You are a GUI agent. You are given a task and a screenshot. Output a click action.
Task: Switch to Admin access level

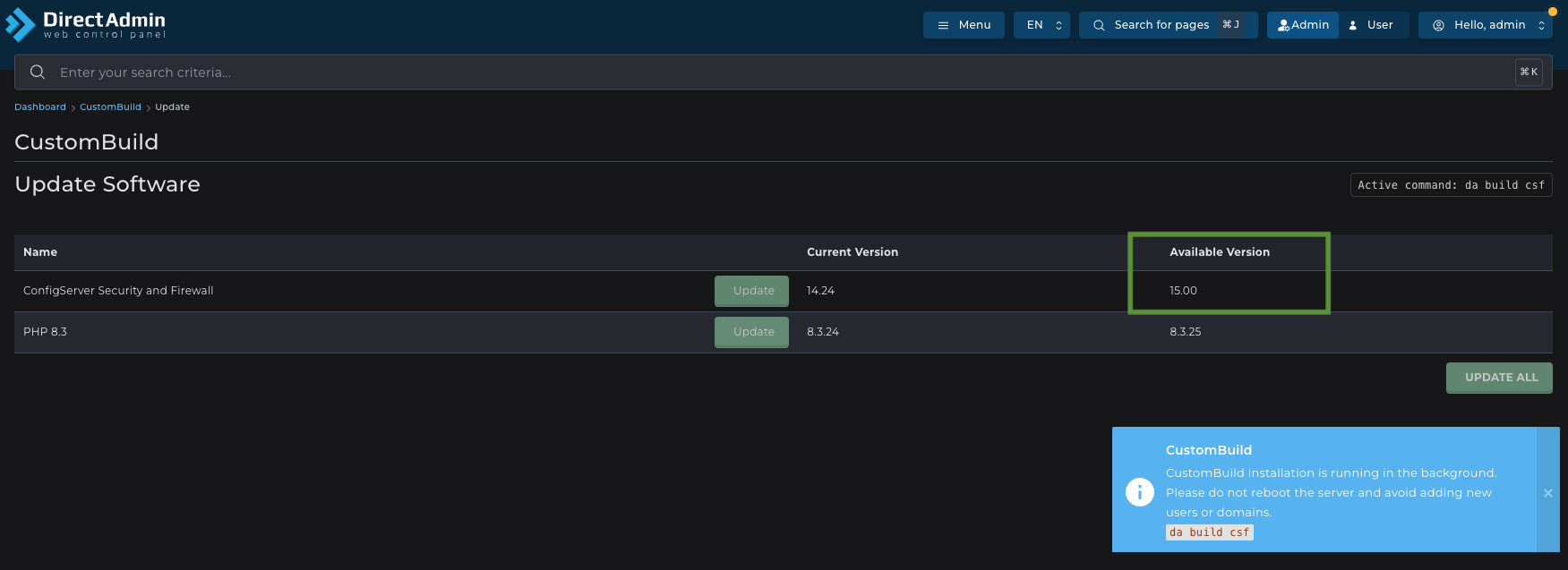[1303, 25]
